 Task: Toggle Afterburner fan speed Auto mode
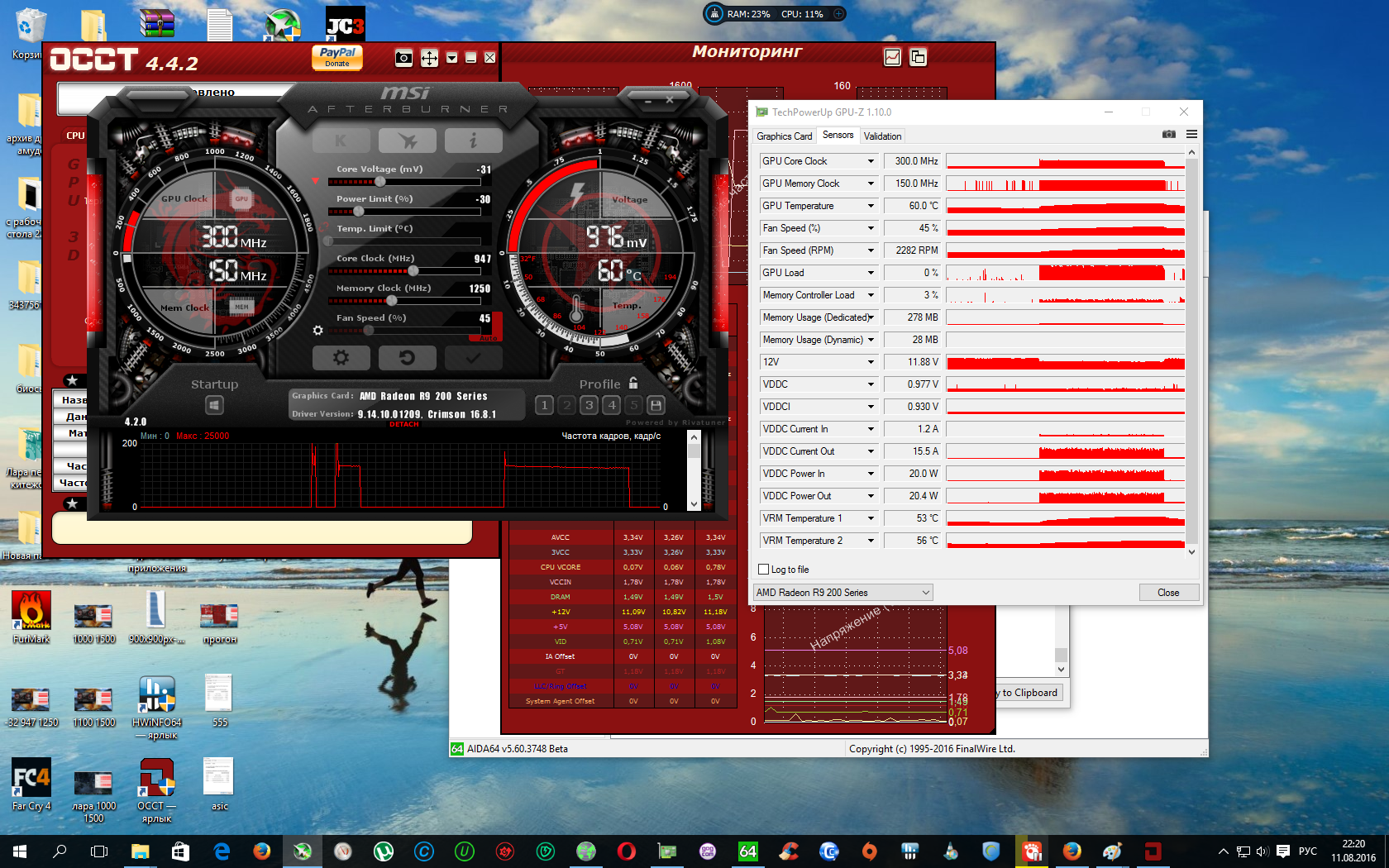coord(488,338)
